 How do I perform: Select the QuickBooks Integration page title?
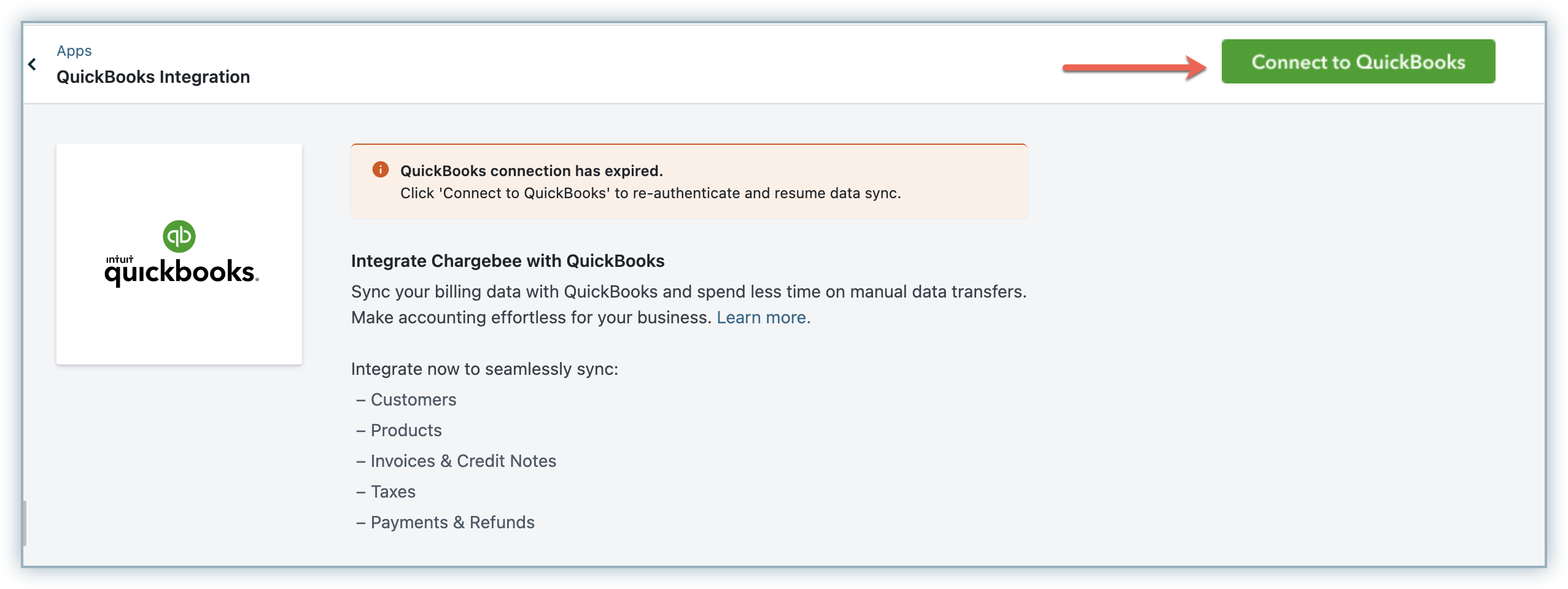[x=153, y=77]
